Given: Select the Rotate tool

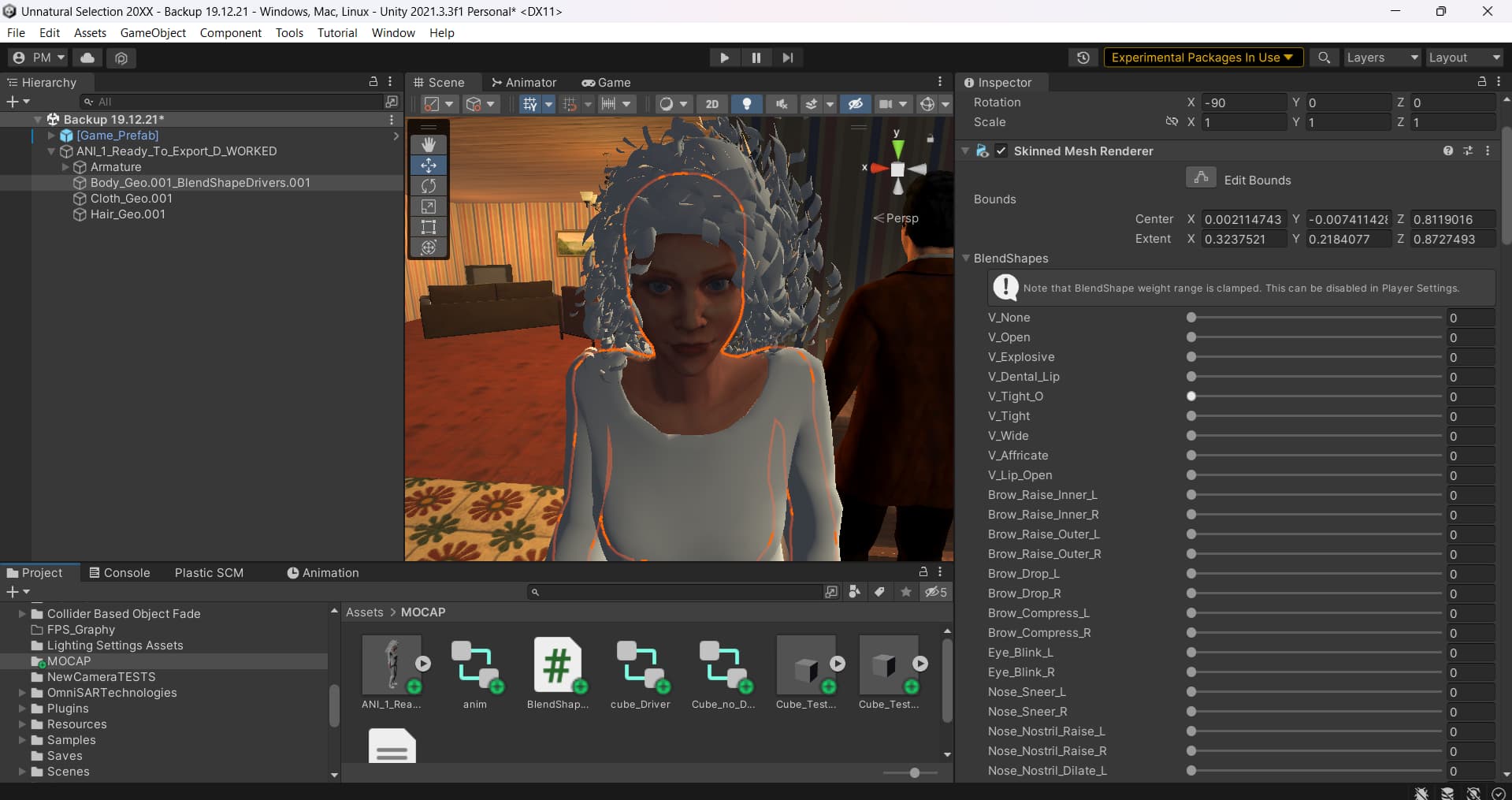Looking at the screenshot, I should click(x=429, y=186).
